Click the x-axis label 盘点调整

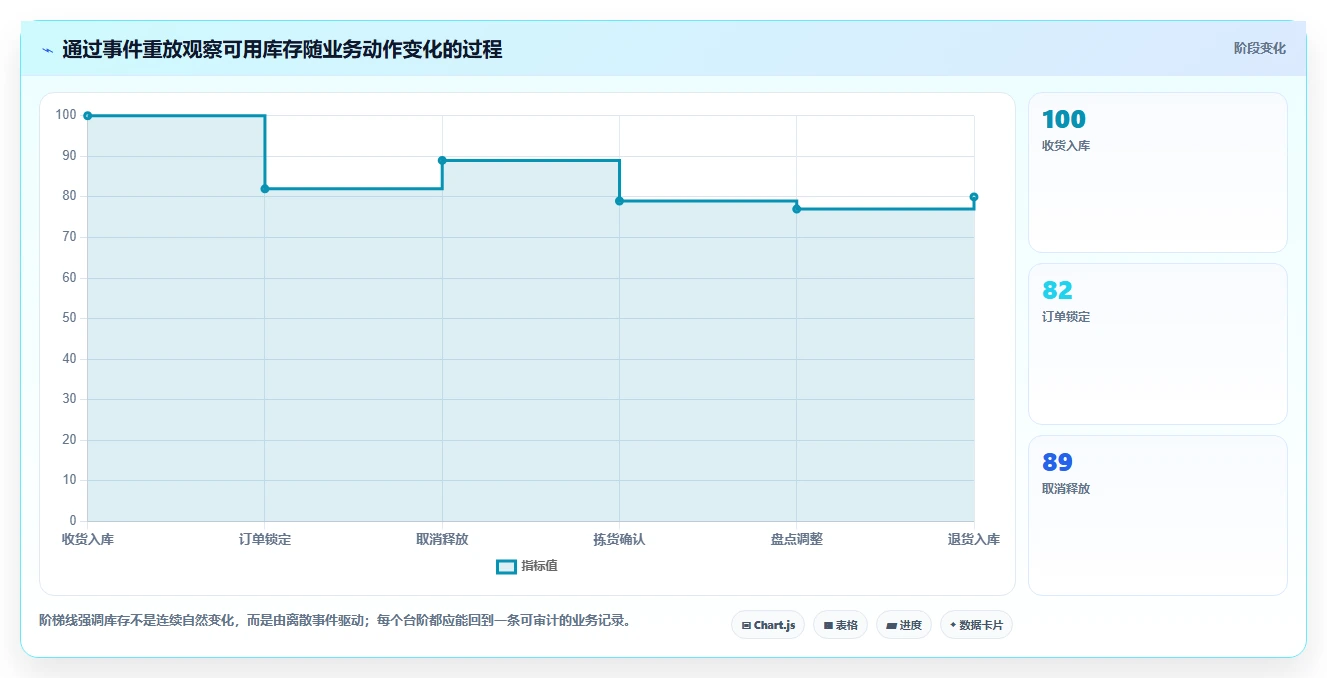tap(797, 539)
